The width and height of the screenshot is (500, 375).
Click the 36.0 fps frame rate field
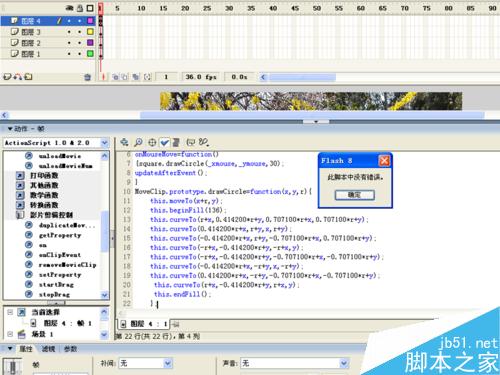[201, 77]
